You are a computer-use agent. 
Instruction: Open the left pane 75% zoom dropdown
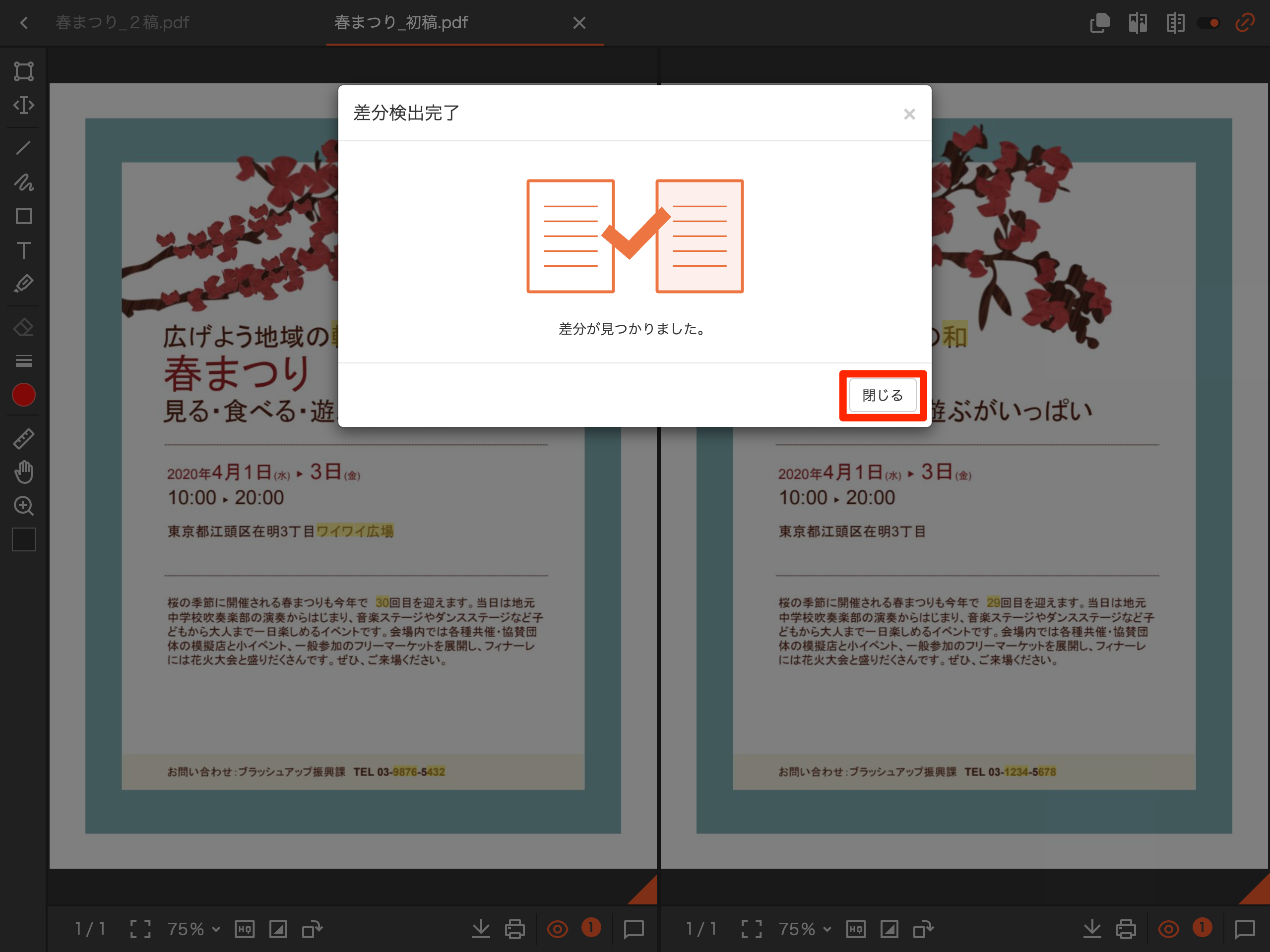pos(193,929)
